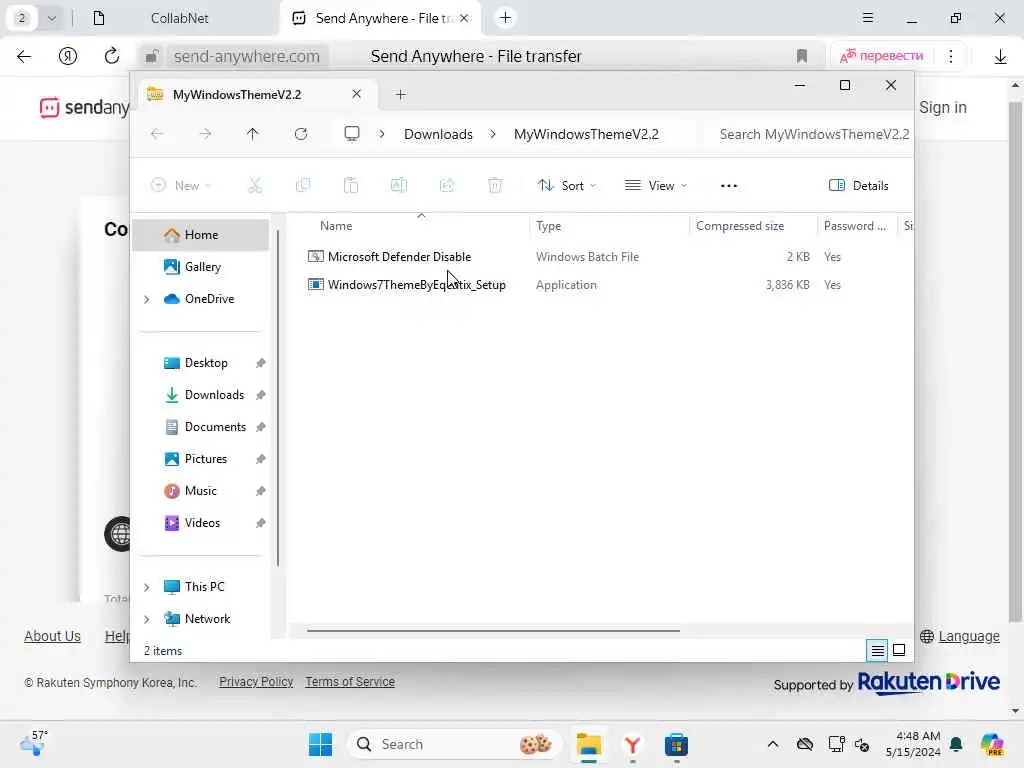Screen dimensions: 1024x768
Task: Open the browser page options kebab menu
Action: 951,56
